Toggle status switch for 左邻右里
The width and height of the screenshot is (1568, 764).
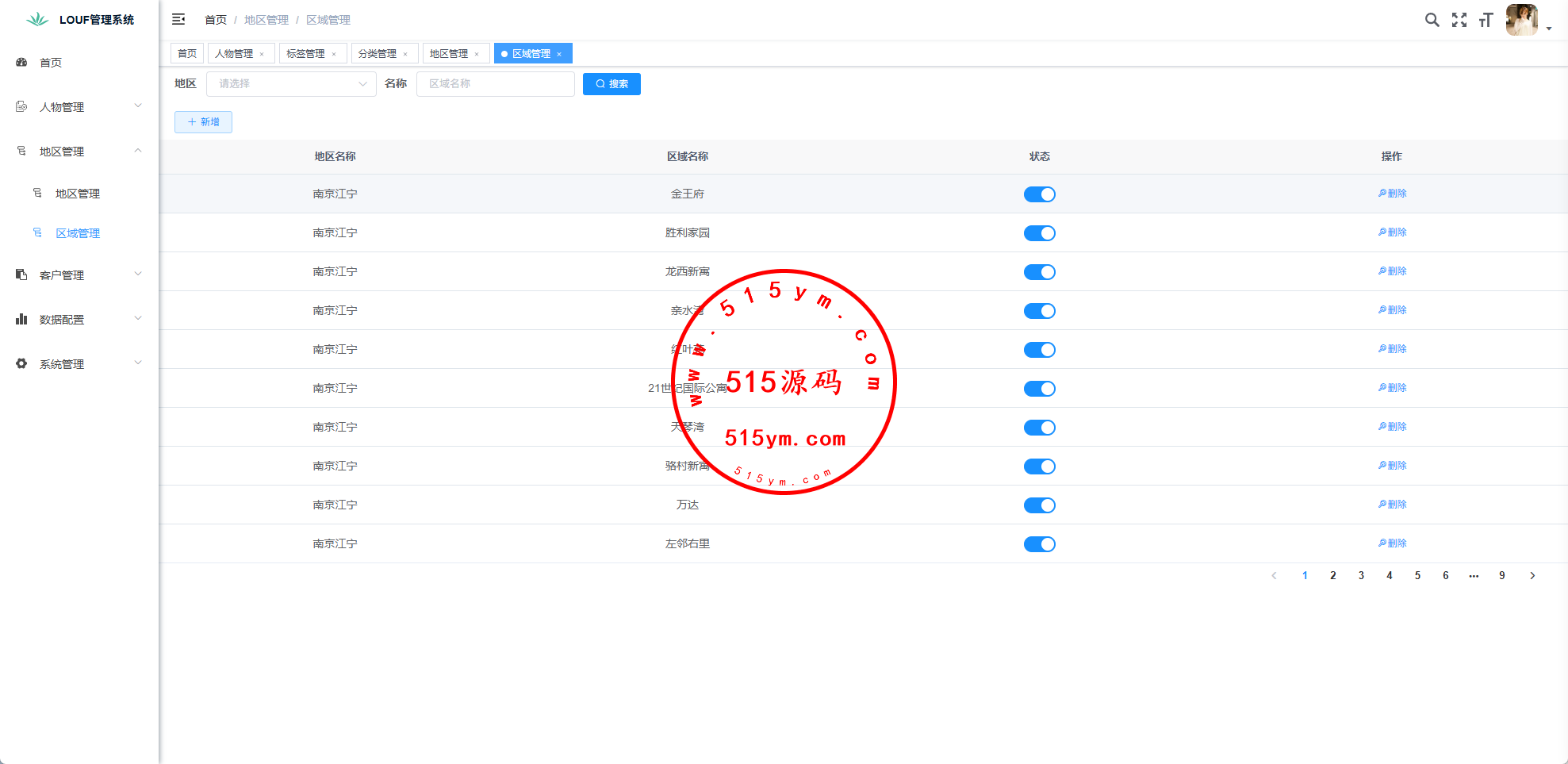(x=1039, y=544)
